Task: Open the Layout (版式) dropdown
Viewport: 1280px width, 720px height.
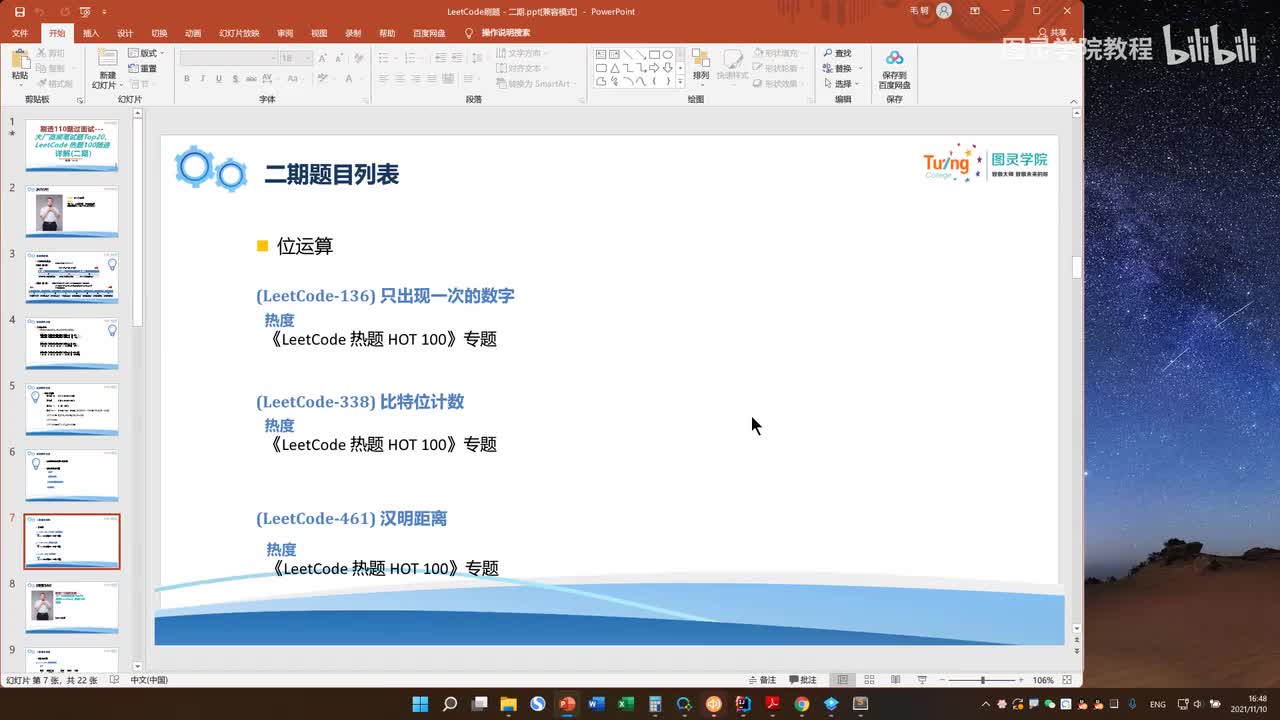Action: [146, 53]
